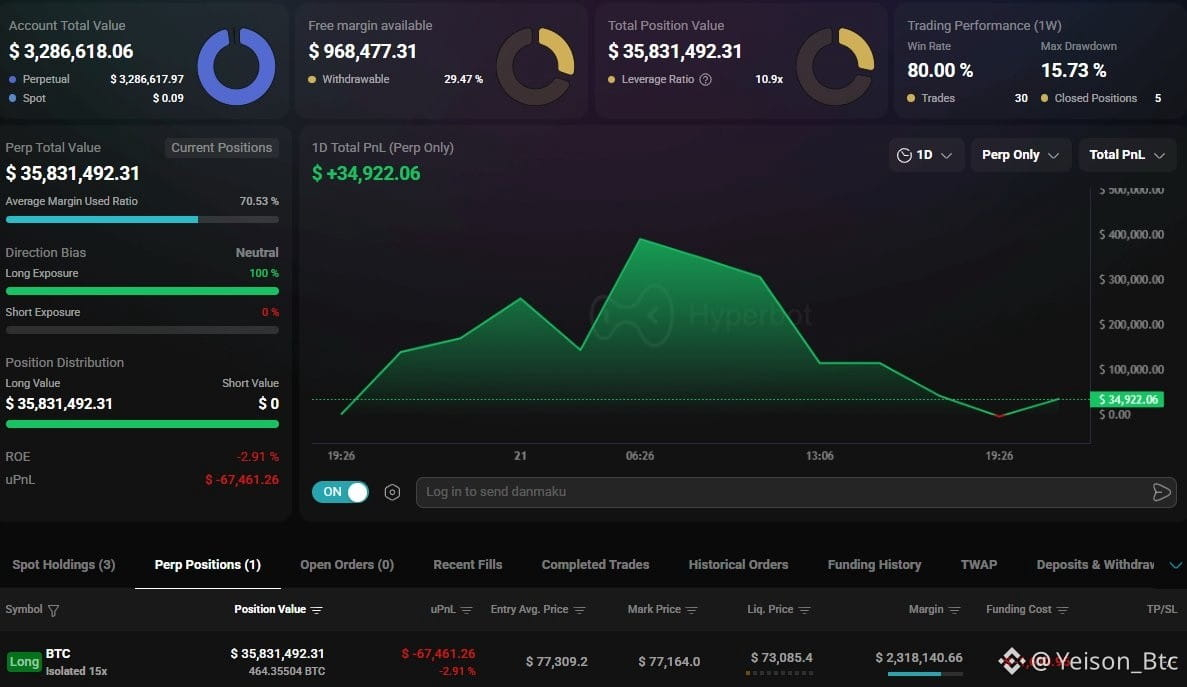
Task: Click the Spot $ 0.09 legend entry
Action: 96,98
